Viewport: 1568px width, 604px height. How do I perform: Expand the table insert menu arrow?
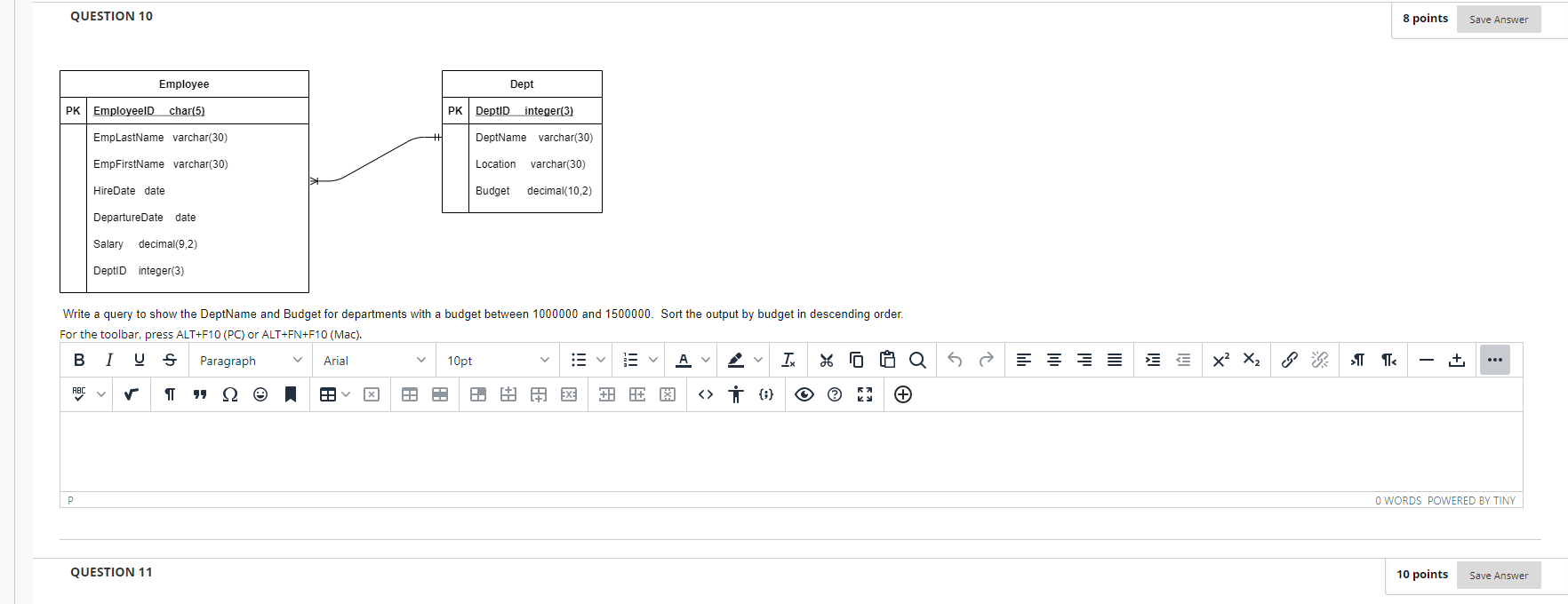346,394
